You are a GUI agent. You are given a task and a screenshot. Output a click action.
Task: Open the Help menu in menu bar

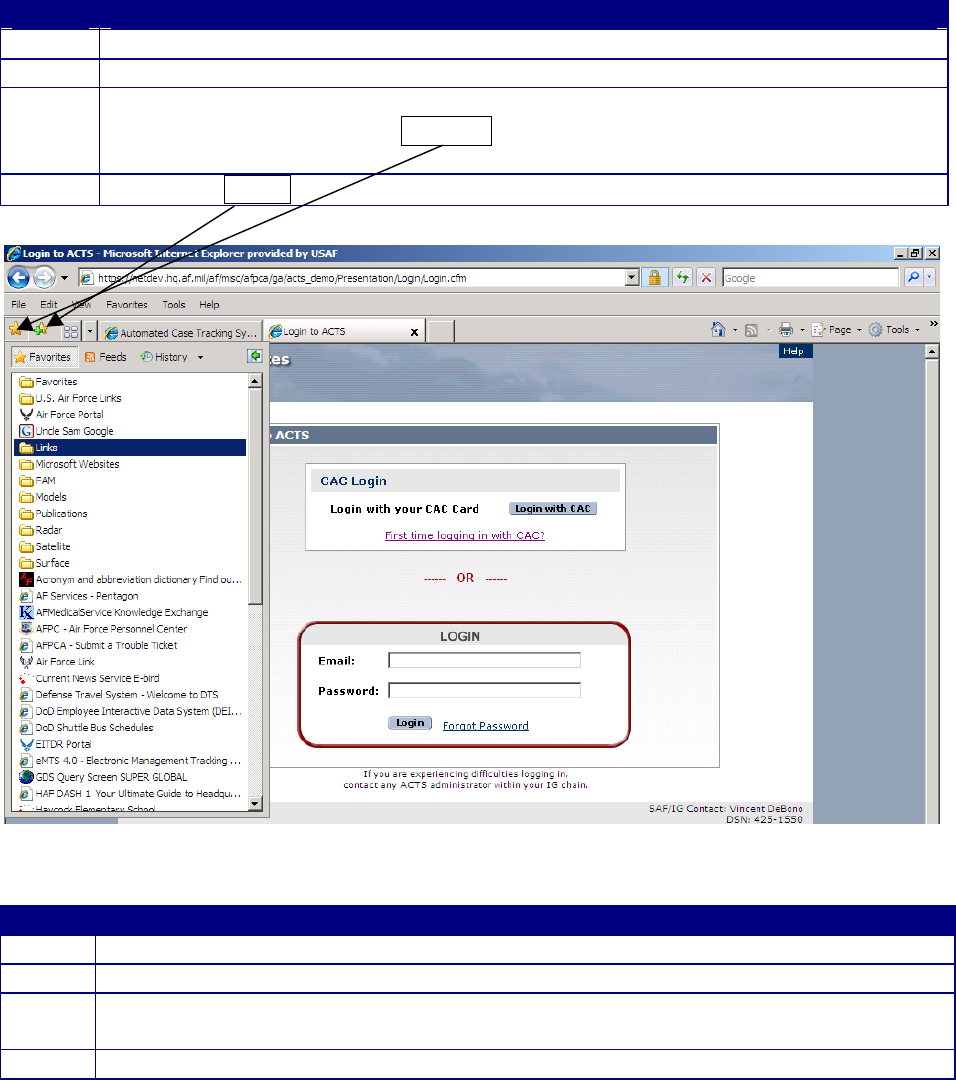[209, 304]
